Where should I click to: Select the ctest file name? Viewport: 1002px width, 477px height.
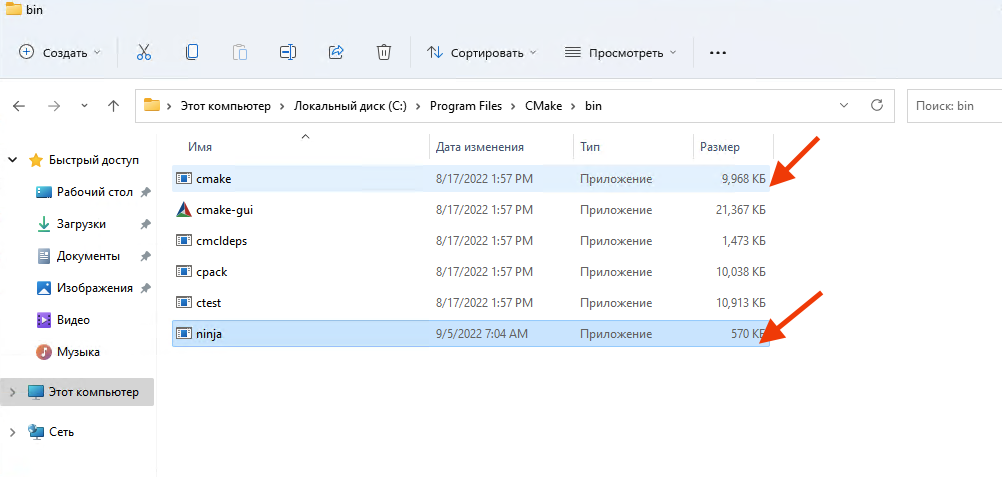tap(209, 302)
